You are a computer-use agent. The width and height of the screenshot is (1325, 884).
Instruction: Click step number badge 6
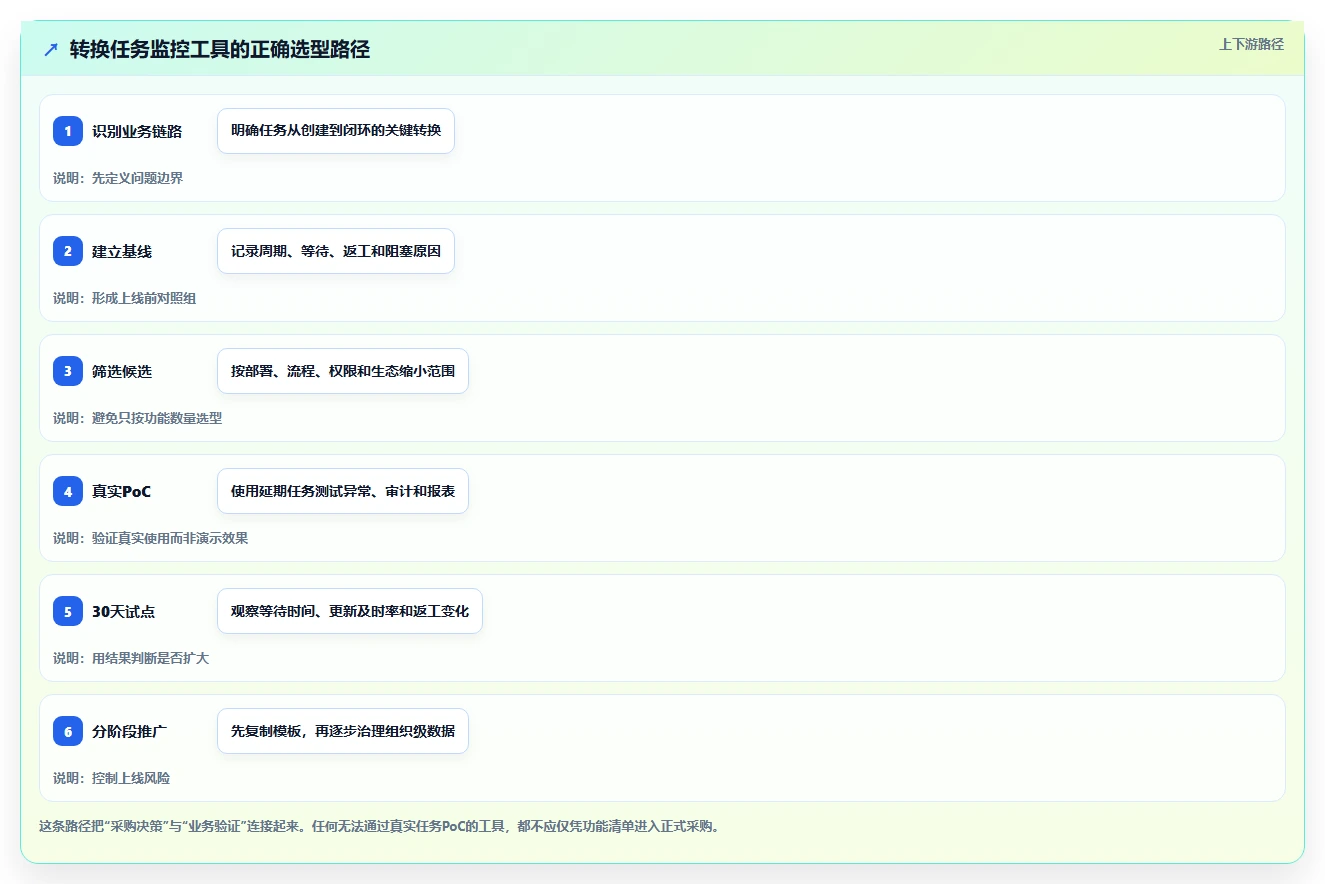point(68,731)
